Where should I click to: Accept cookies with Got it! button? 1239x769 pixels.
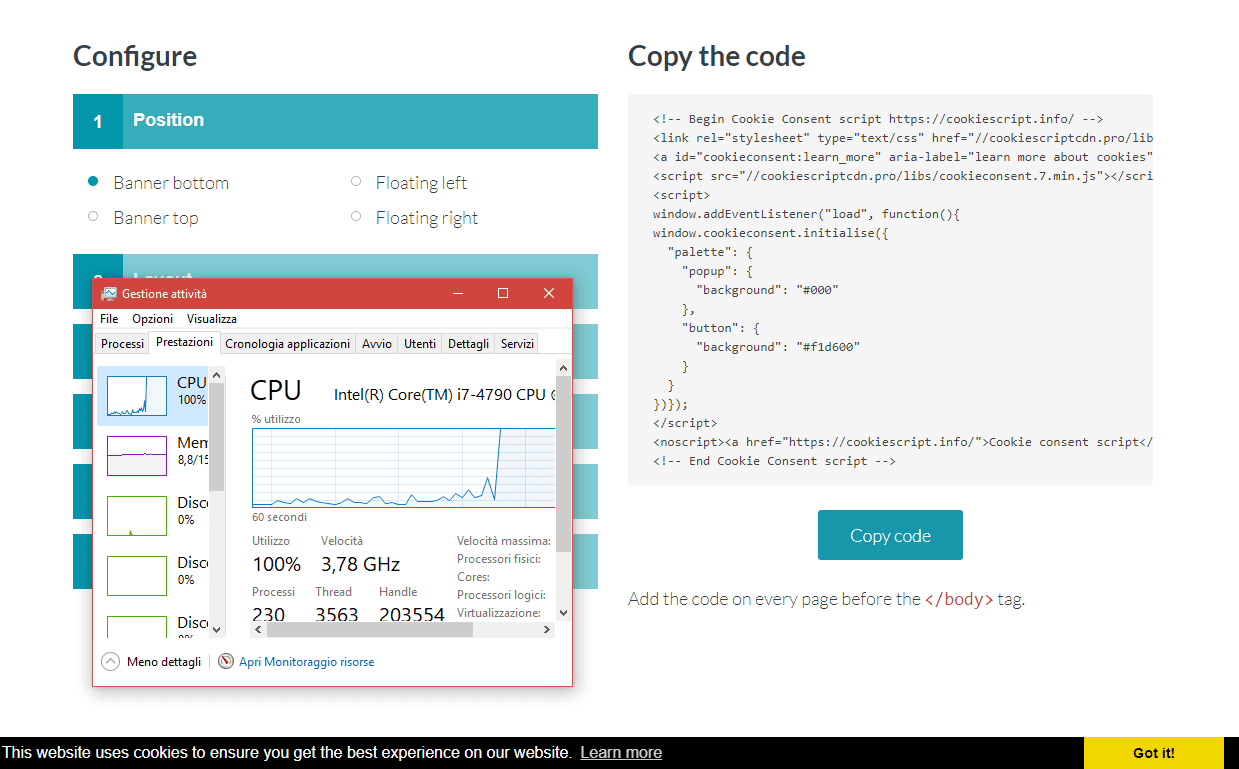coord(1153,753)
